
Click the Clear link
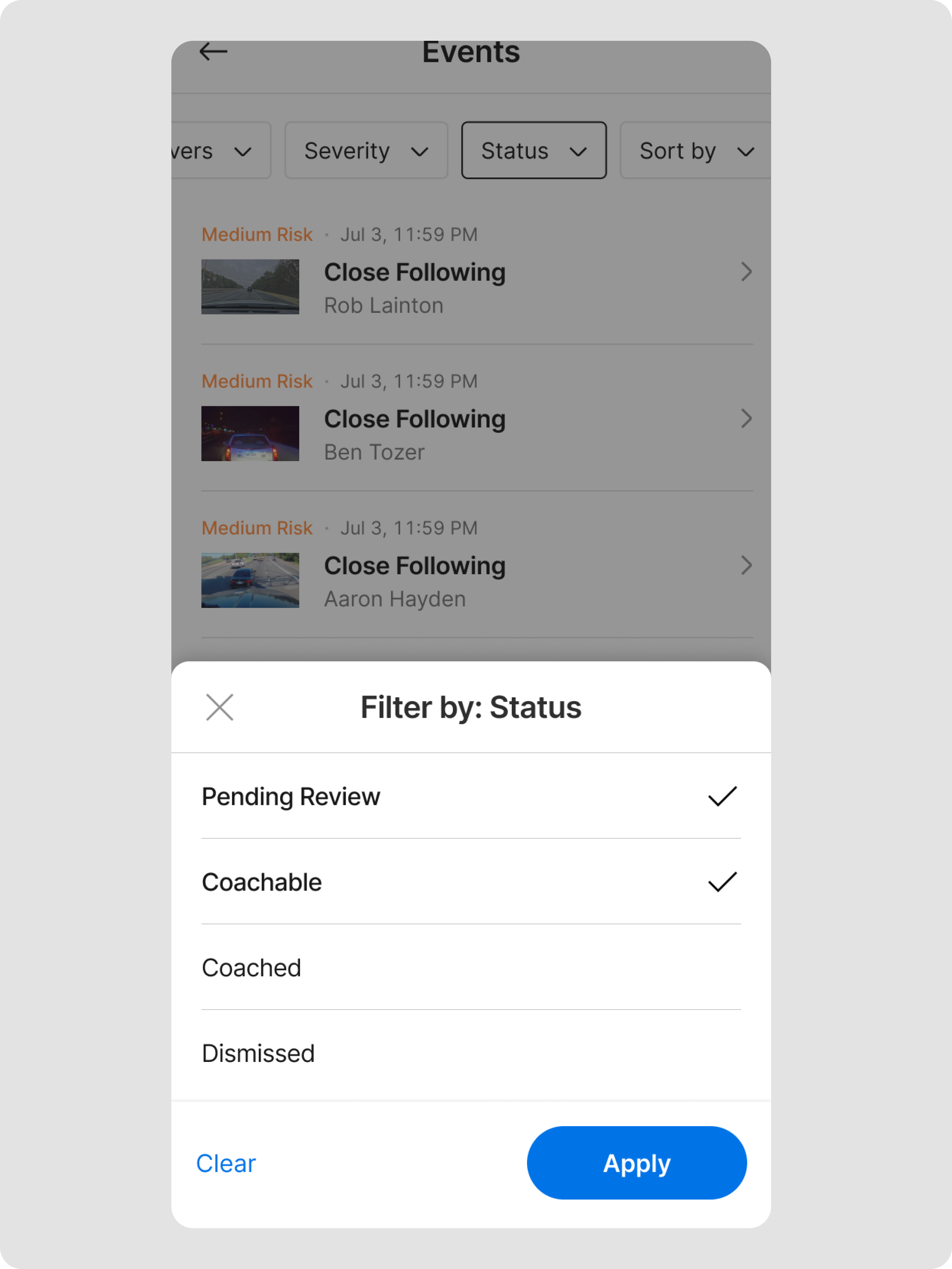pyautogui.click(x=226, y=1164)
